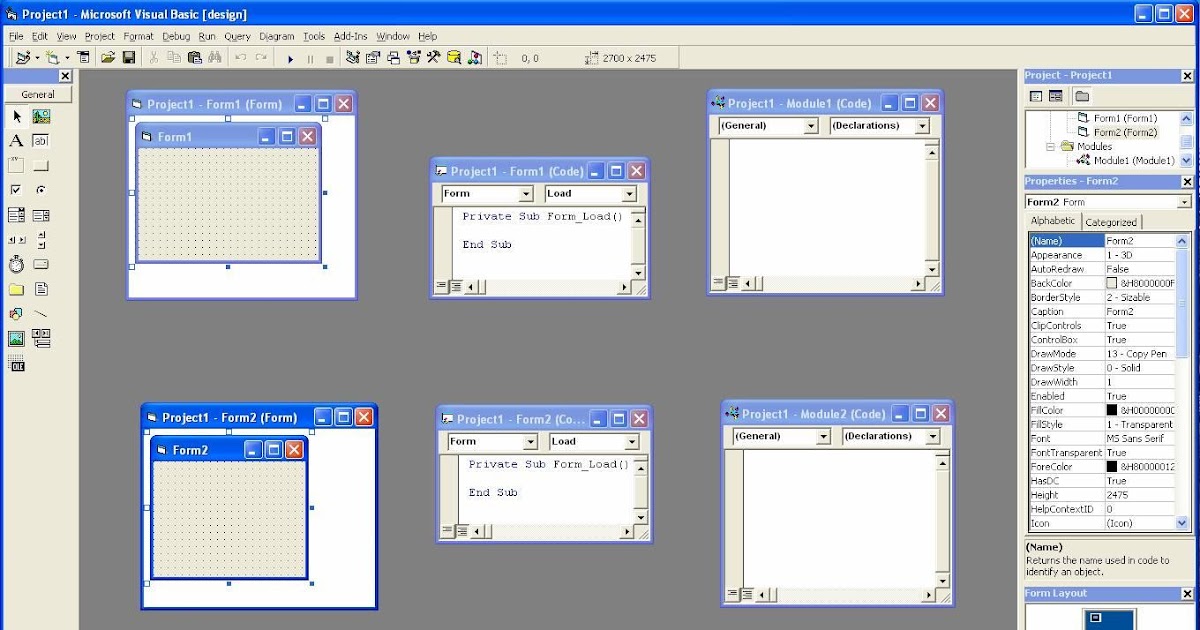Click the General toolbox tab button
The image size is (1200, 630).
(x=38, y=94)
